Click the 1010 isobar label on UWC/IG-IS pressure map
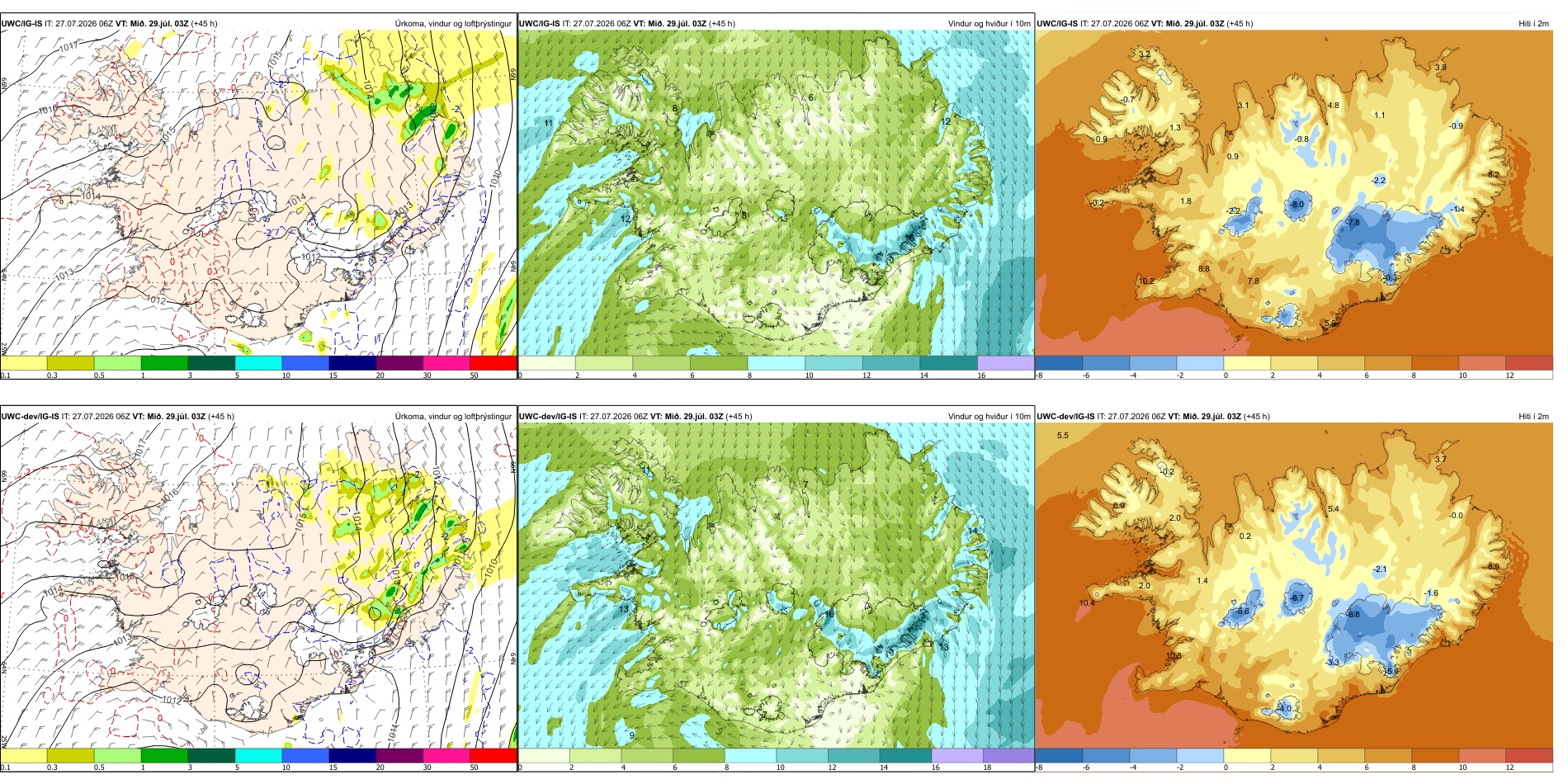 494,178
